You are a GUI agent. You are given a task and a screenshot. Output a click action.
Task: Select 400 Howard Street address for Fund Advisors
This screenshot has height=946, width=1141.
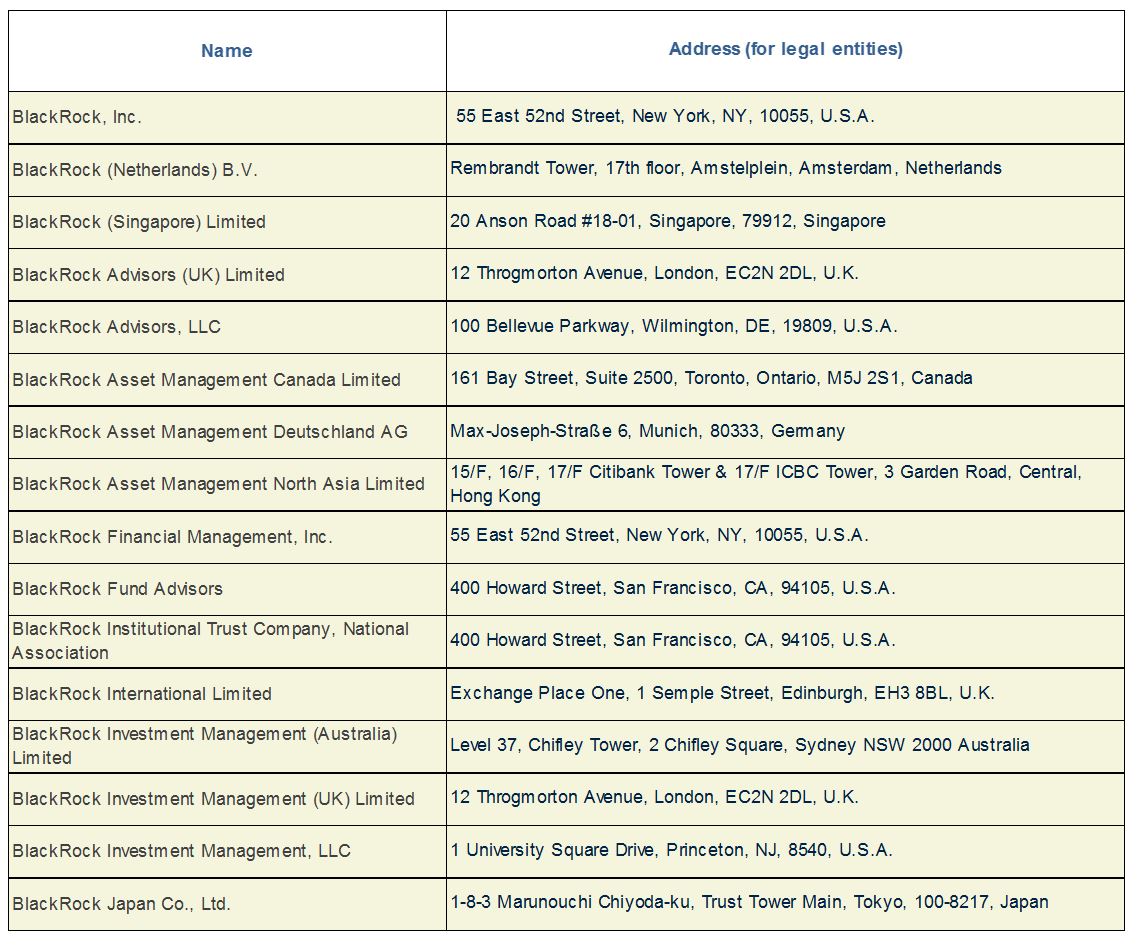click(x=785, y=589)
